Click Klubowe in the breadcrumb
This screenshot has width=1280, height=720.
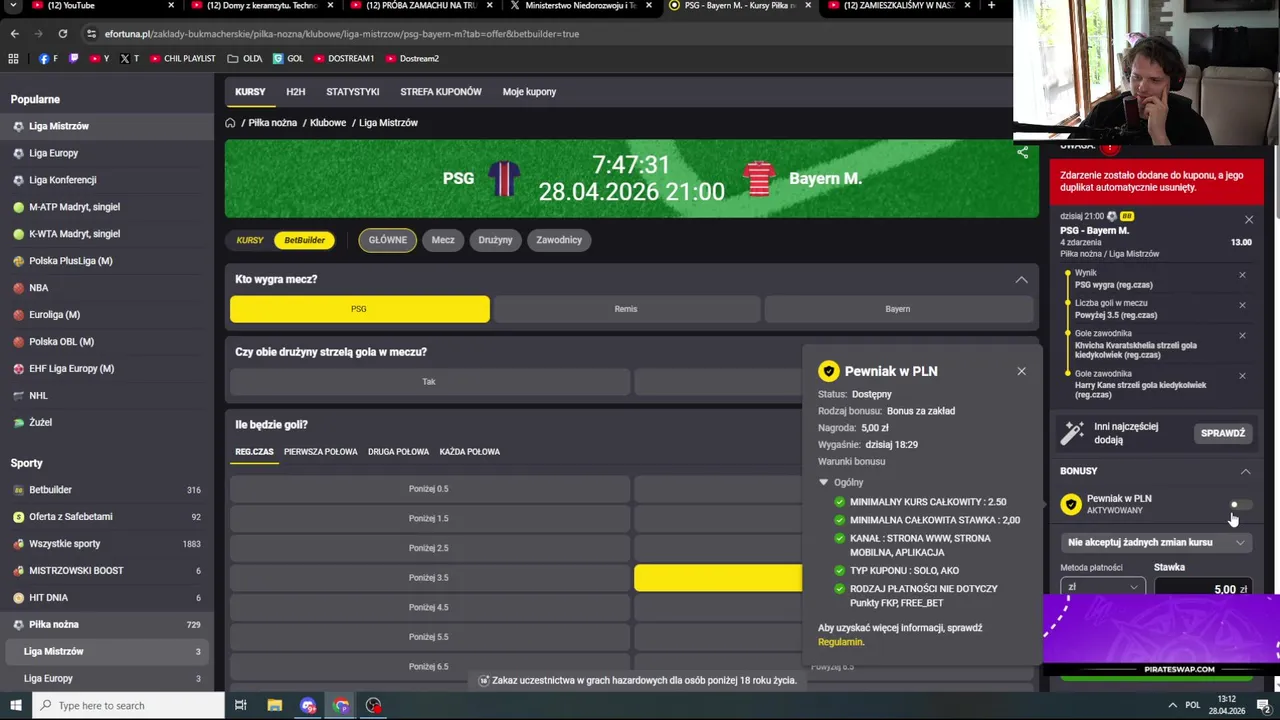328,122
